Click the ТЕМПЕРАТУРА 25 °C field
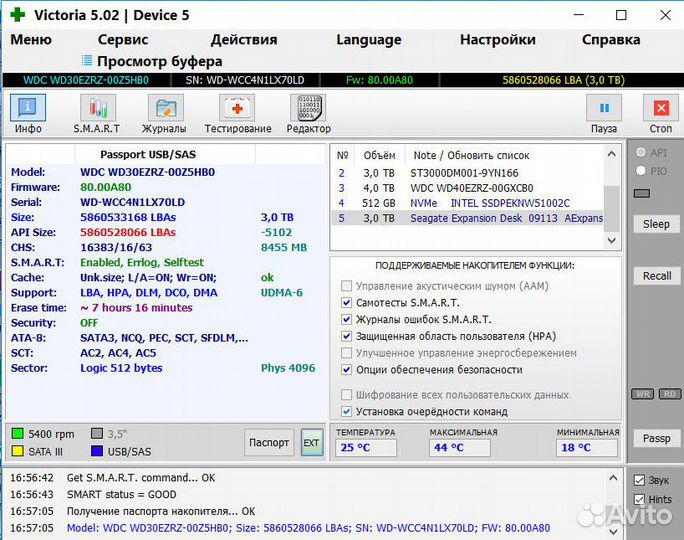This screenshot has width=684, height=540. pos(366,448)
